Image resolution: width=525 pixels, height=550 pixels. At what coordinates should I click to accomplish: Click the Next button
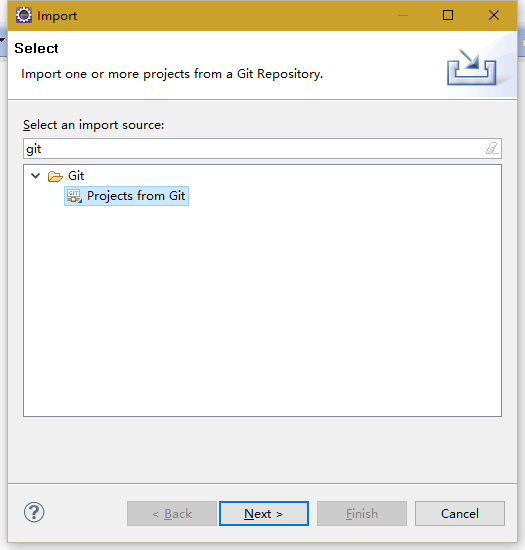tap(264, 514)
